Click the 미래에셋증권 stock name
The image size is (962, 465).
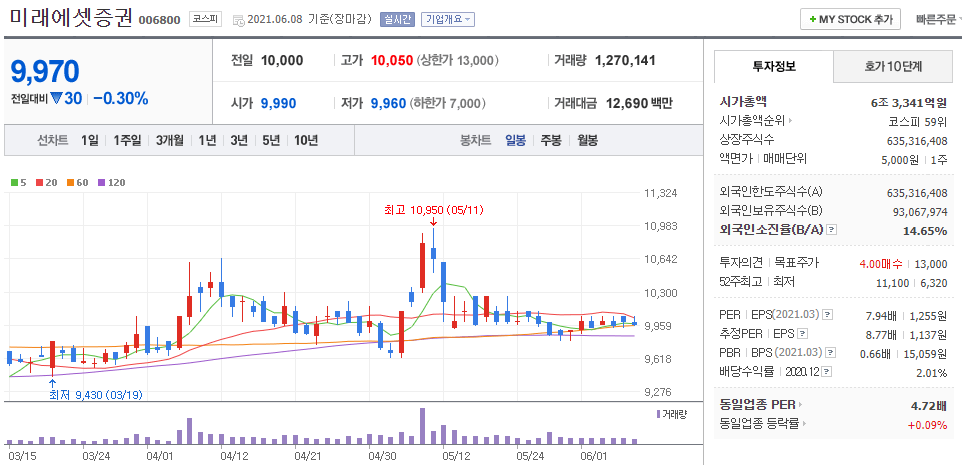click(71, 17)
